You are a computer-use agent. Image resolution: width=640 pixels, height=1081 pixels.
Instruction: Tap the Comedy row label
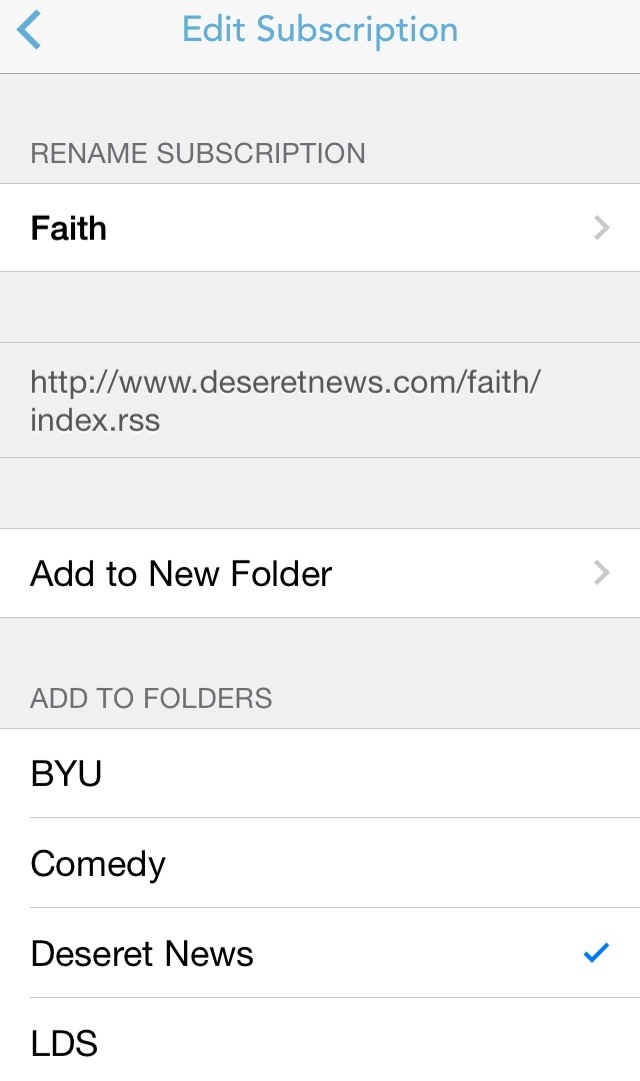pos(98,865)
